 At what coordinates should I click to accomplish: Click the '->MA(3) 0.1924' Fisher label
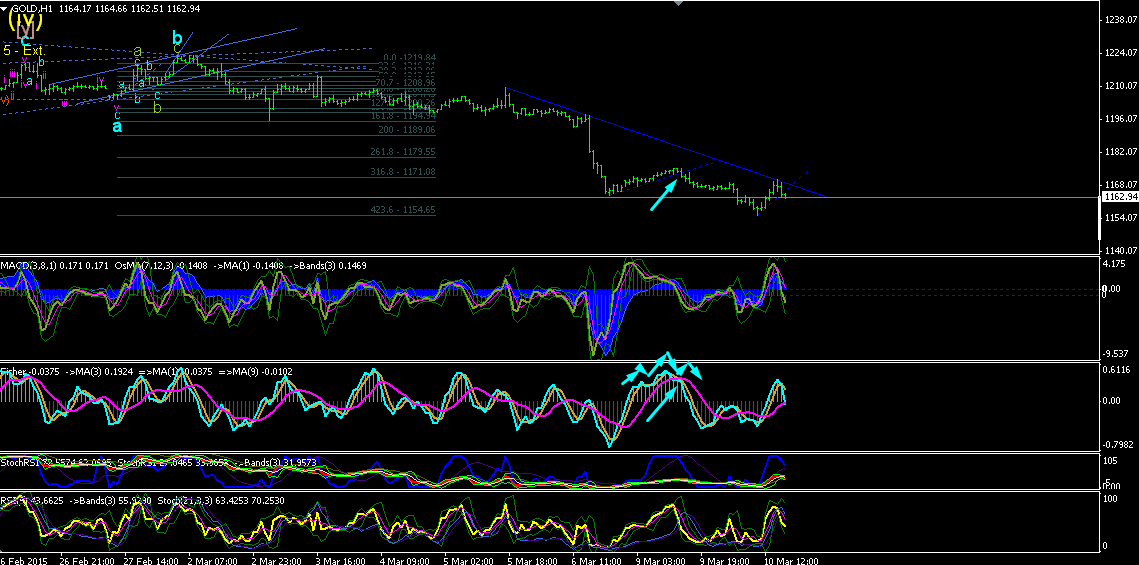[x=99, y=371]
